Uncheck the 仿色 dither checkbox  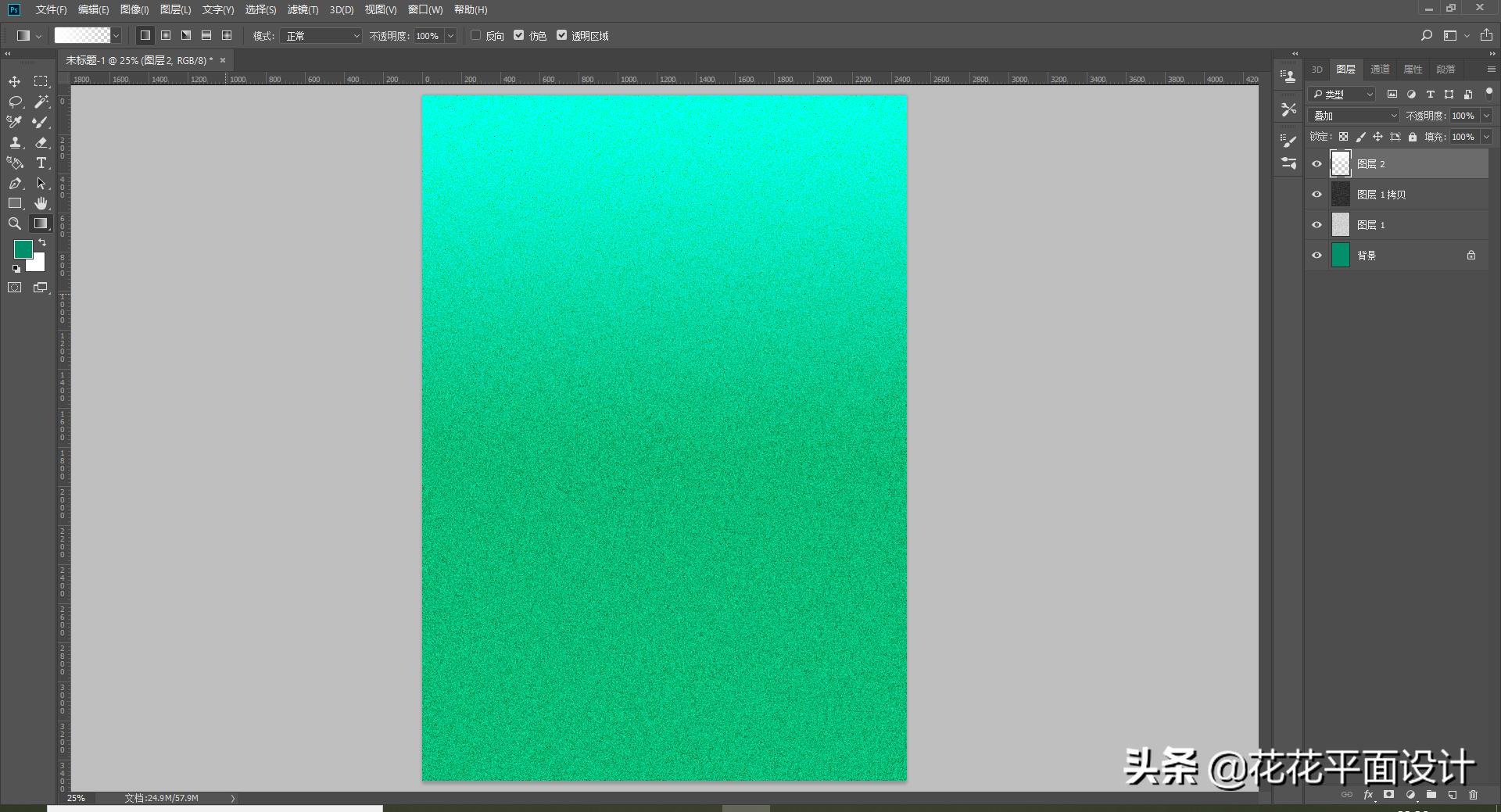click(x=518, y=35)
